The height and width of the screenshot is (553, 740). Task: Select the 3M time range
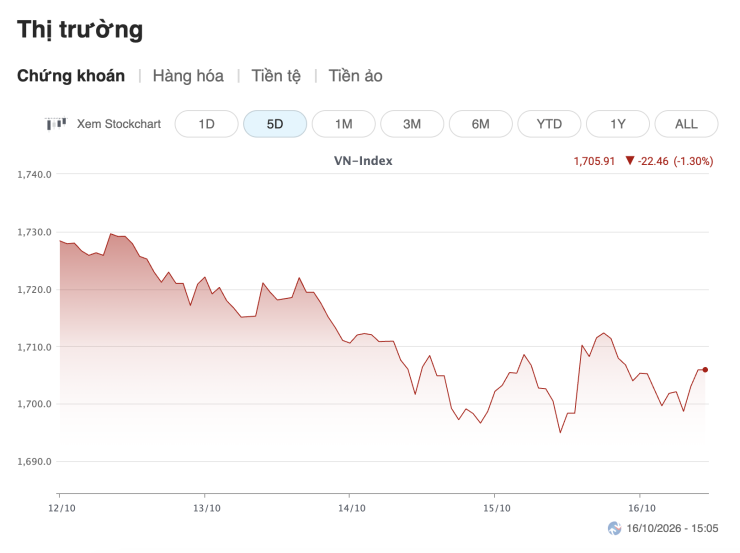tap(412, 124)
